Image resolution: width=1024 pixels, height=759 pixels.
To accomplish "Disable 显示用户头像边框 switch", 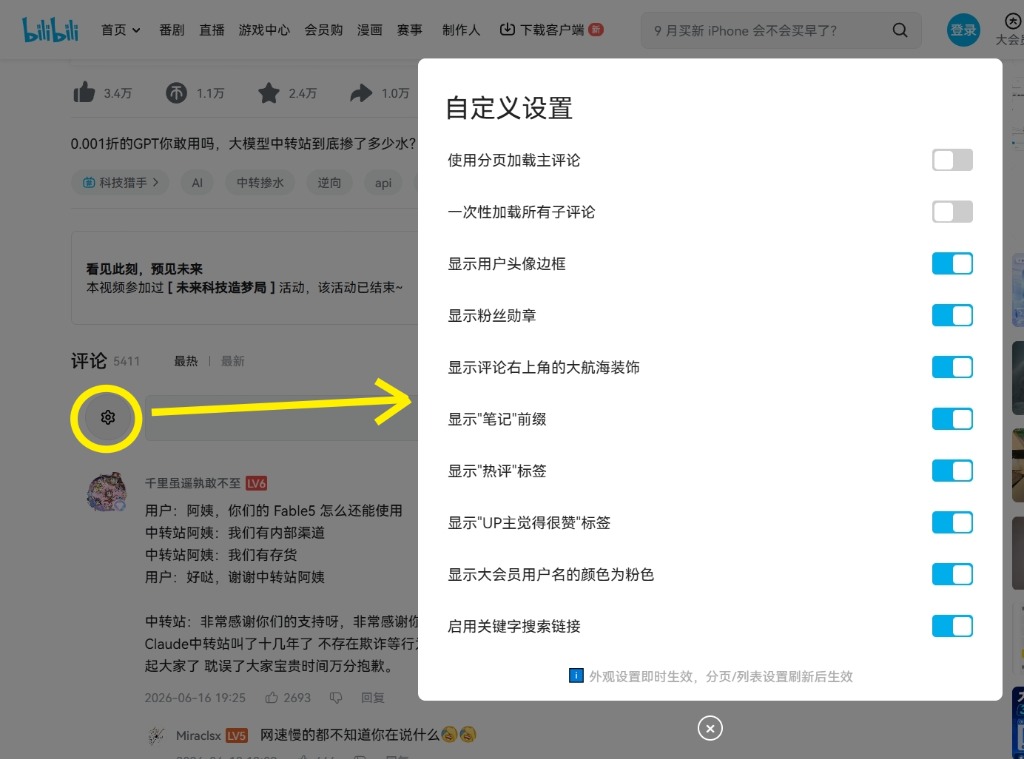I will pyautogui.click(x=952, y=264).
